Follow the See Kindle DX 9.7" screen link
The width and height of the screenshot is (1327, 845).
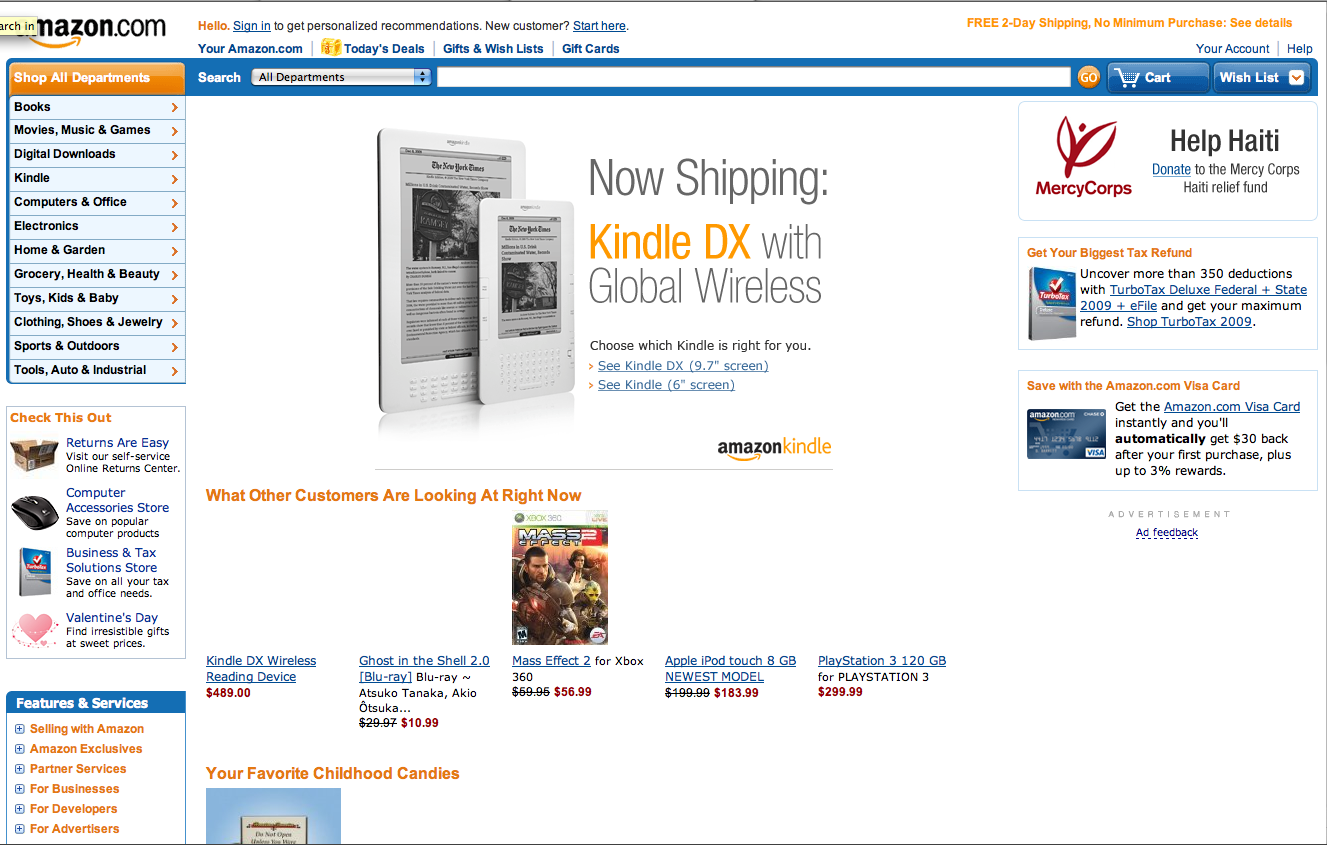(683, 366)
